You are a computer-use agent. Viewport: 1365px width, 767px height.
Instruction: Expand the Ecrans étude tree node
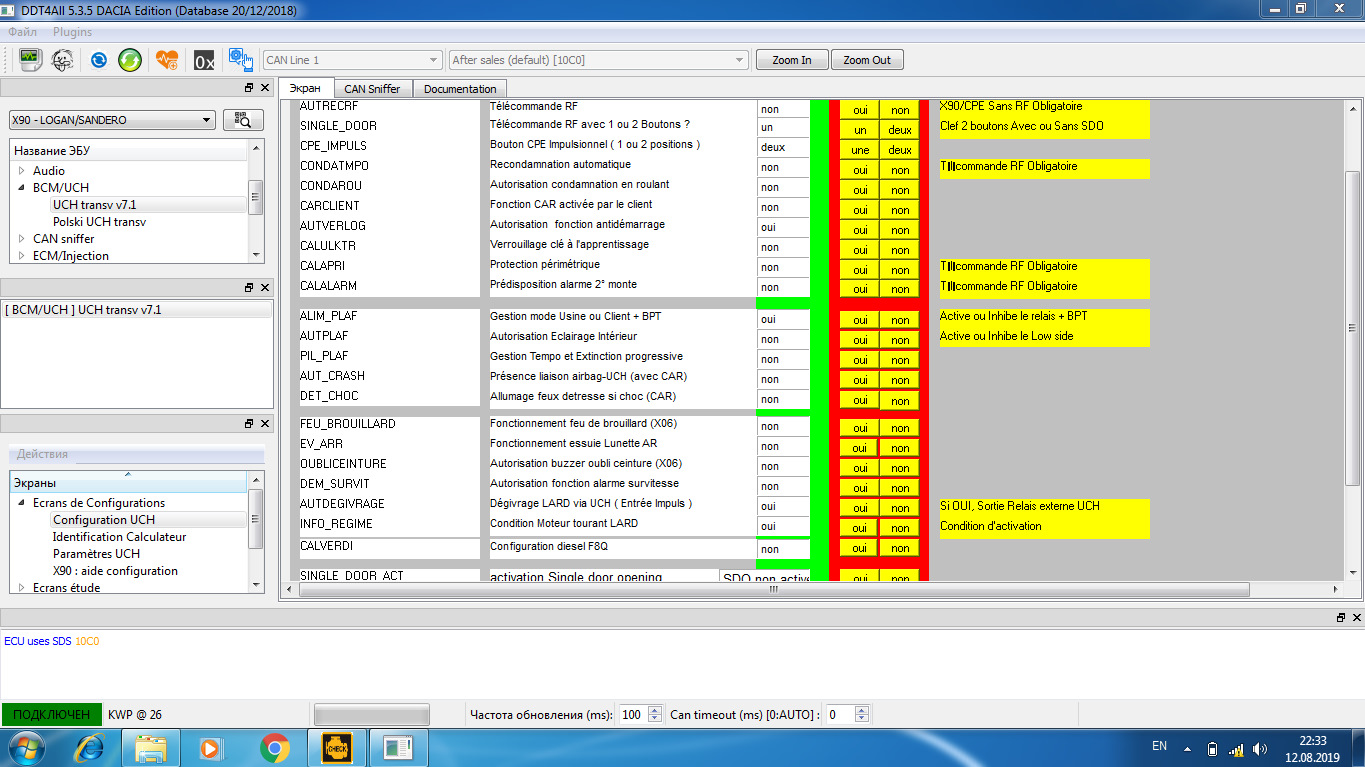coord(22,588)
